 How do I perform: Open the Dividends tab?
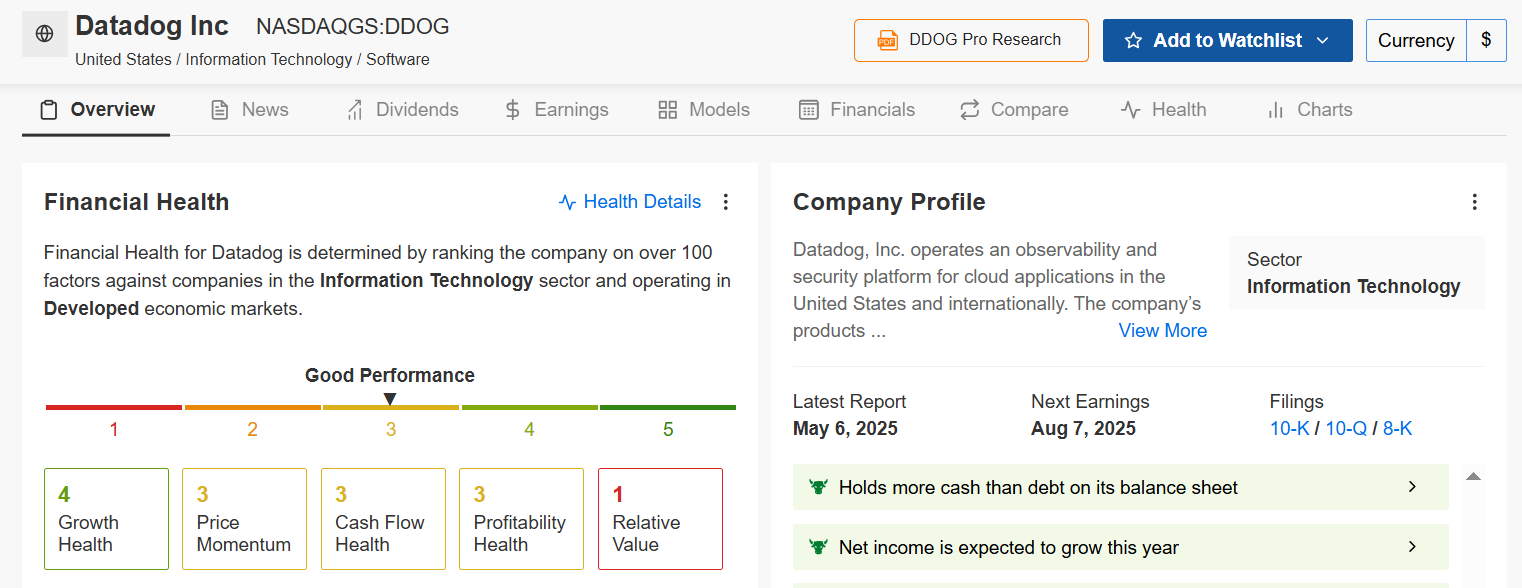[x=401, y=110]
